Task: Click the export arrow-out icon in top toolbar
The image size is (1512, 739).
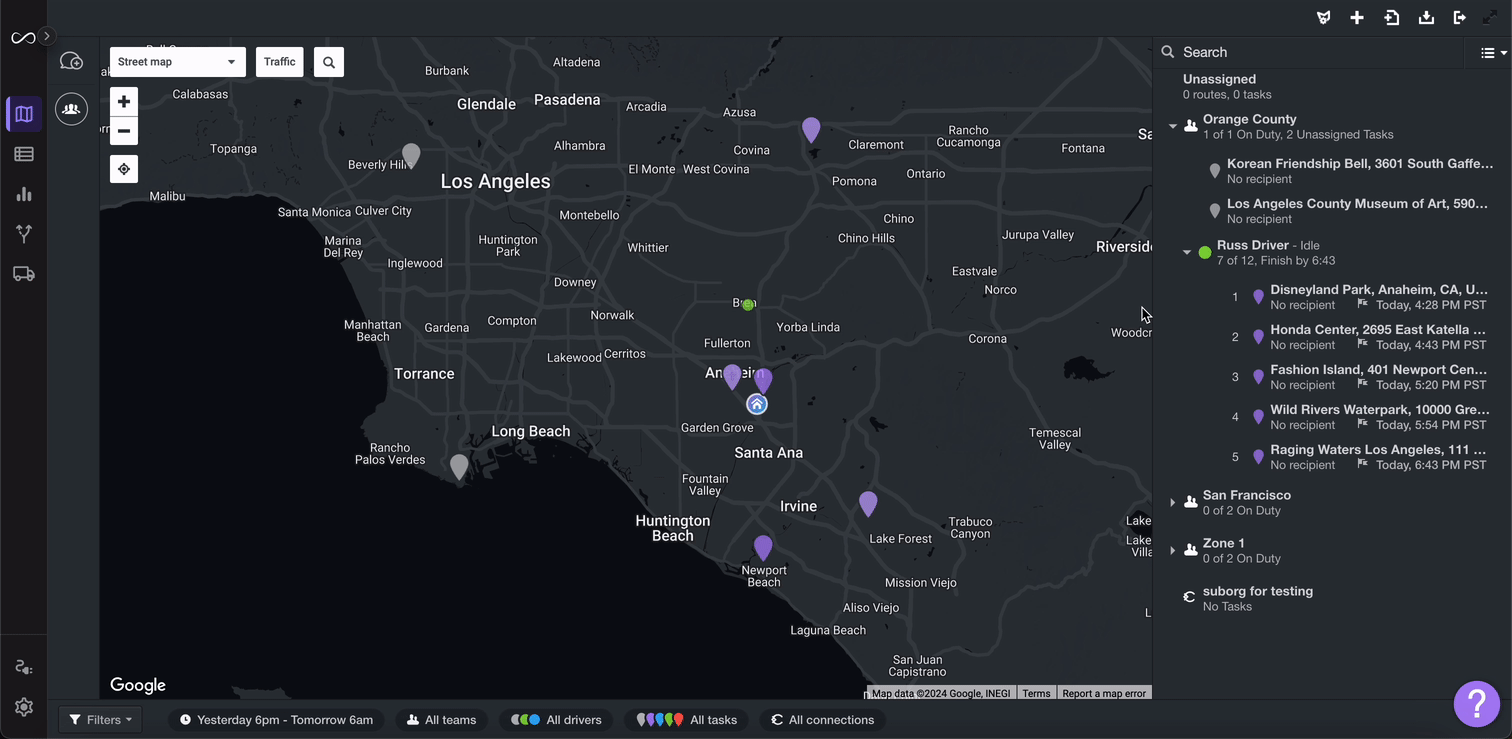Action: pyautogui.click(x=1460, y=18)
